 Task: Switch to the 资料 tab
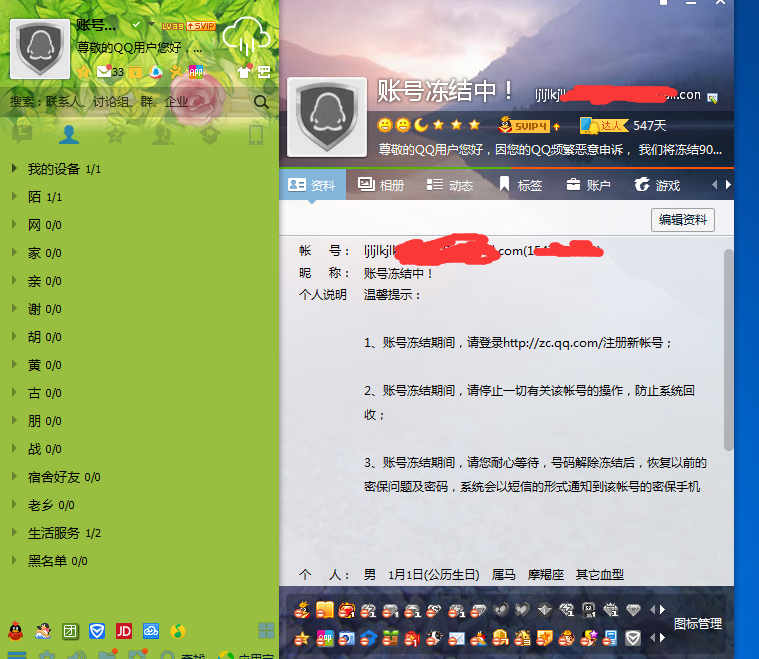pos(312,184)
